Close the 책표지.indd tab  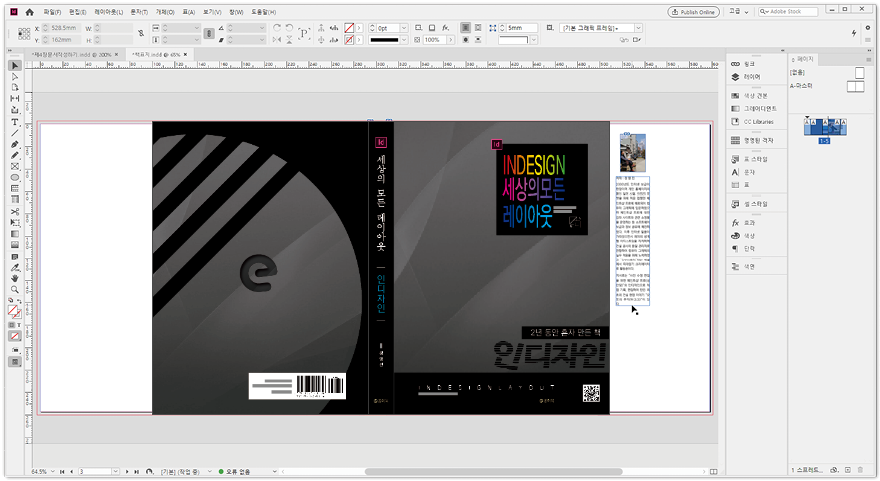pyautogui.click(x=186, y=54)
